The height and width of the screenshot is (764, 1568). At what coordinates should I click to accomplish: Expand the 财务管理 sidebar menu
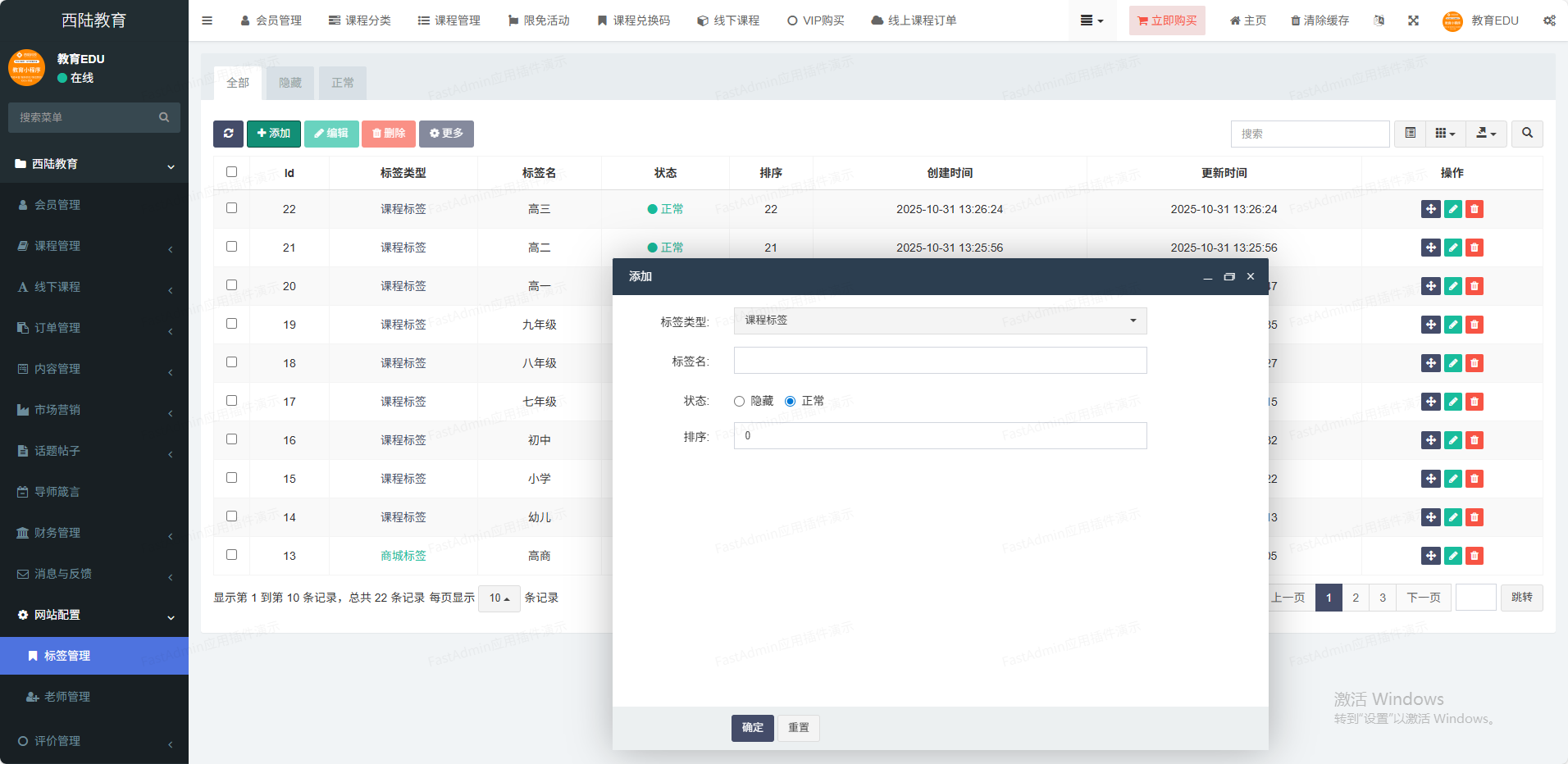pyautogui.click(x=94, y=533)
